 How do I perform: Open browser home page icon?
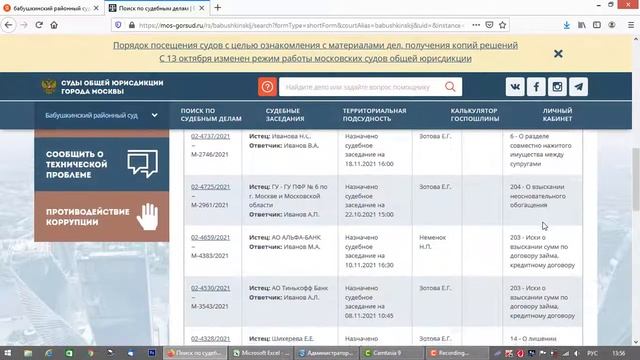54,25
